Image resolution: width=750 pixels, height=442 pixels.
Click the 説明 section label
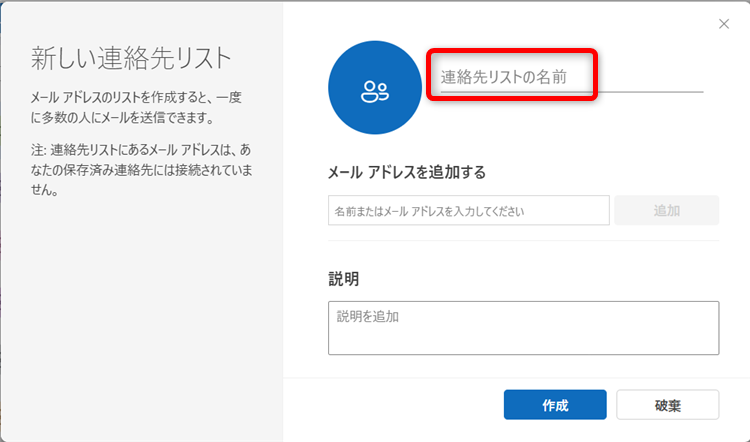(x=343, y=278)
